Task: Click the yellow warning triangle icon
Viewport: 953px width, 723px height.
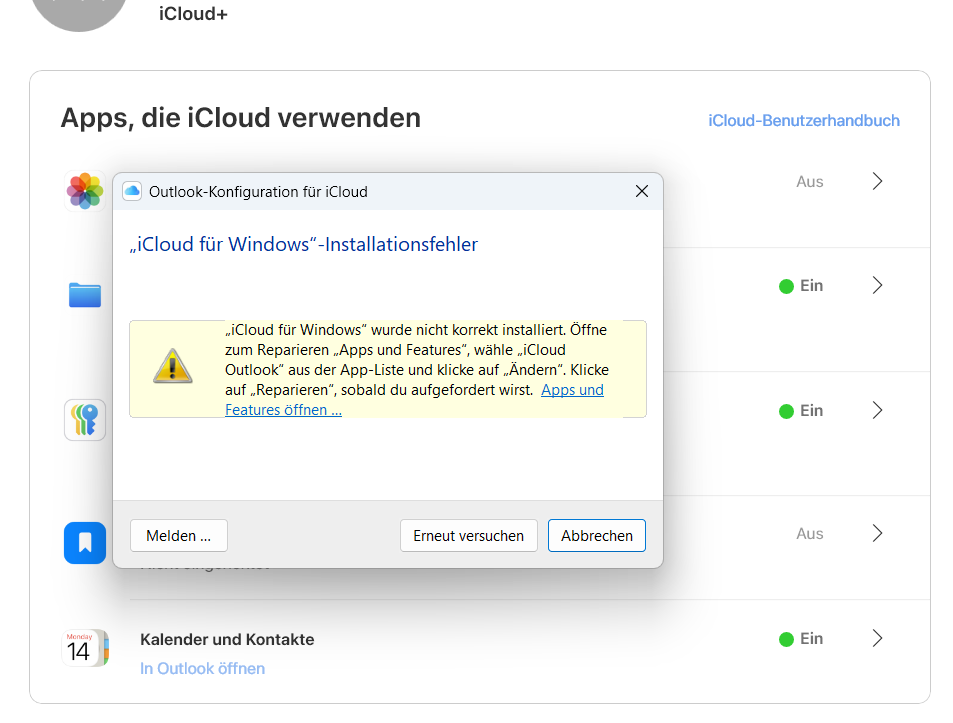Action: [x=172, y=366]
